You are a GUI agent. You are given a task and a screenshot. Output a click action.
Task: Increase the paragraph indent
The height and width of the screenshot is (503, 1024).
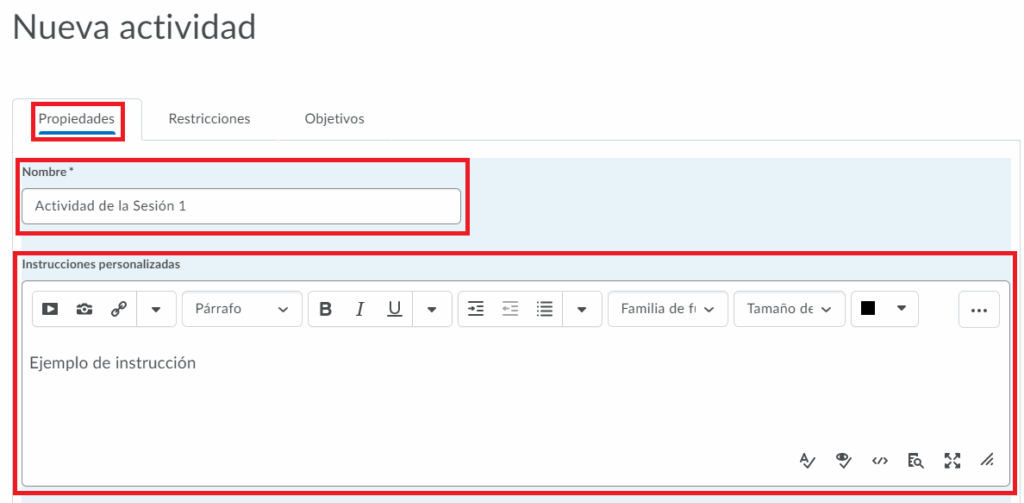click(476, 310)
